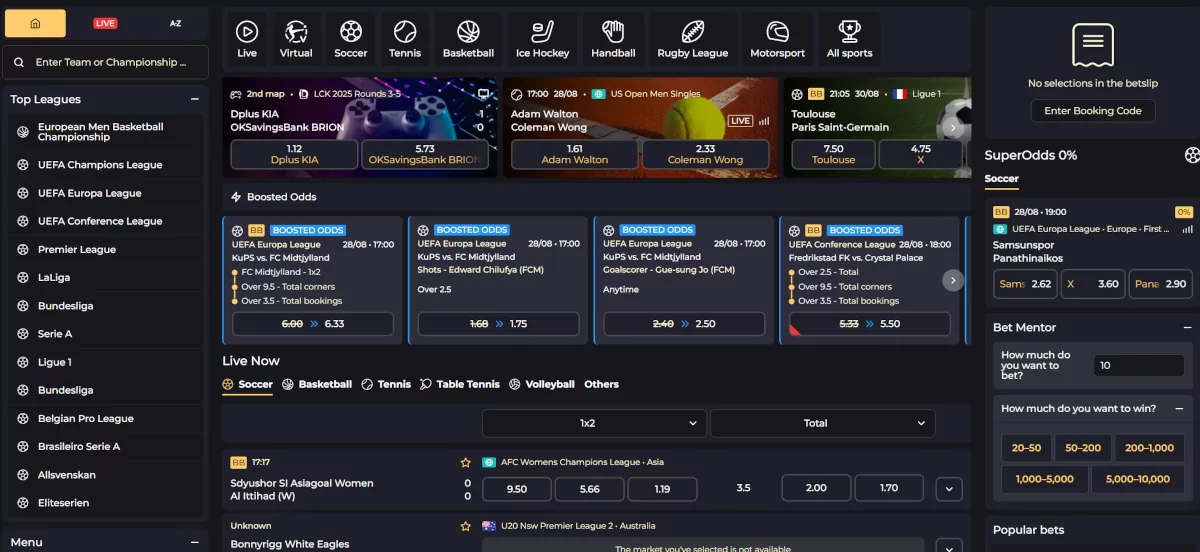Add boosted odds 1.75 to betslip

click(498, 324)
